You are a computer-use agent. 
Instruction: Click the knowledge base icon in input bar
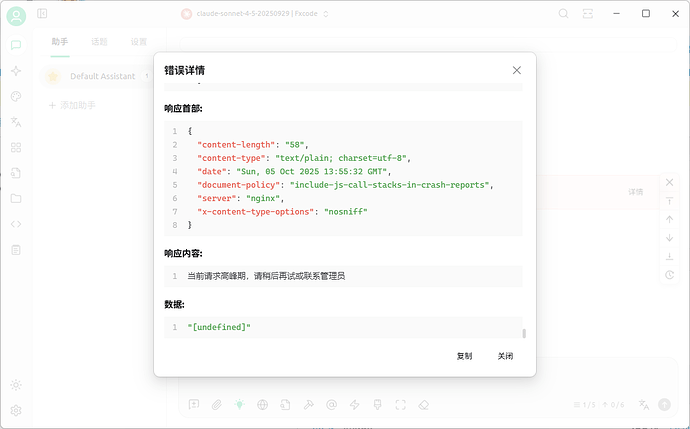point(285,405)
